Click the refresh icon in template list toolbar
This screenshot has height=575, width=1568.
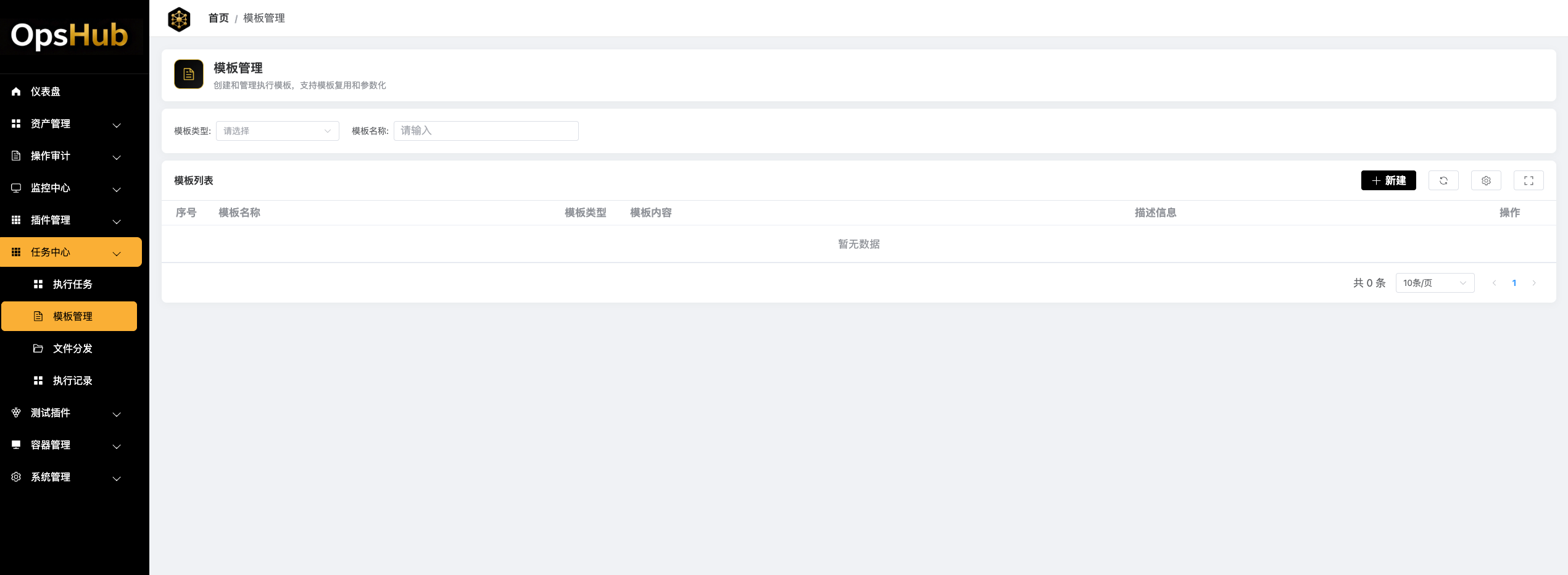[x=1443, y=180]
